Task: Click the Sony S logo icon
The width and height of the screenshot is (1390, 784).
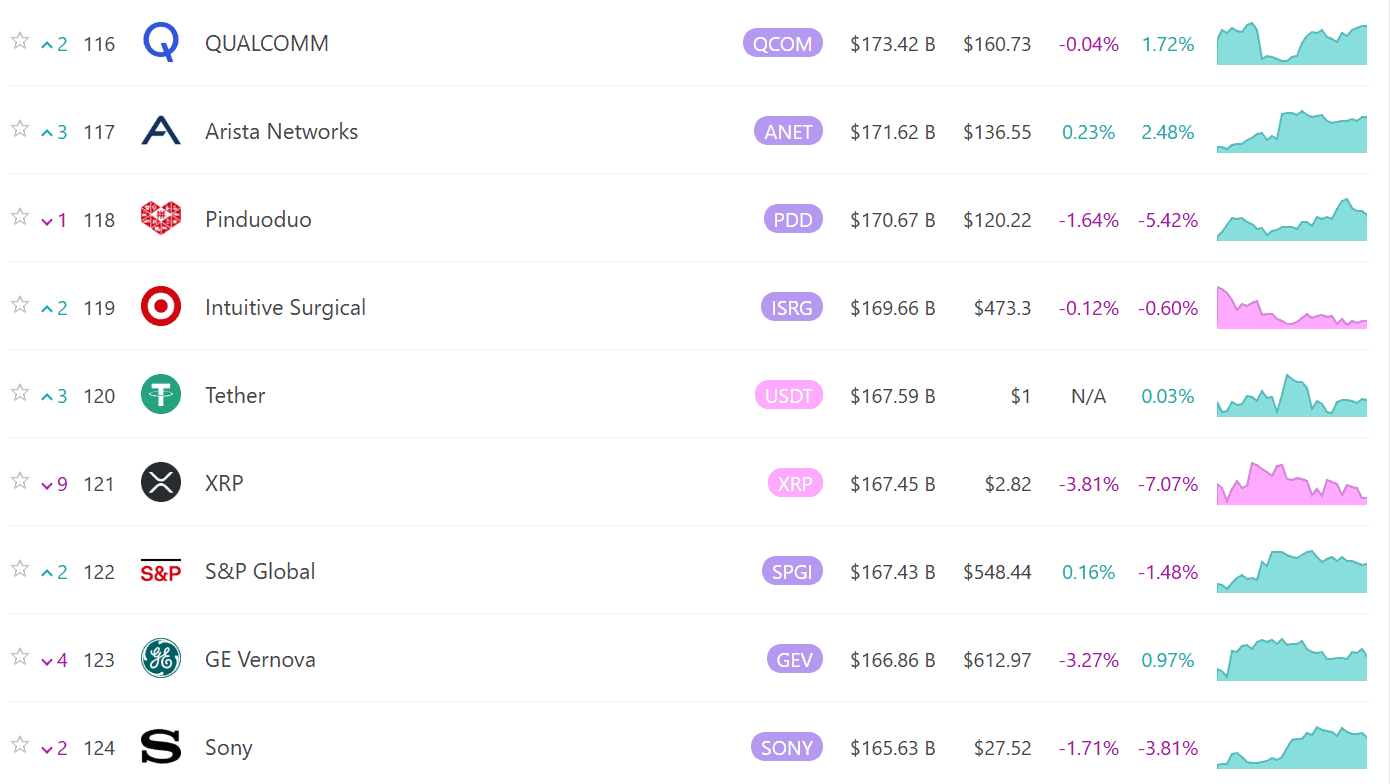Action: click(x=161, y=747)
